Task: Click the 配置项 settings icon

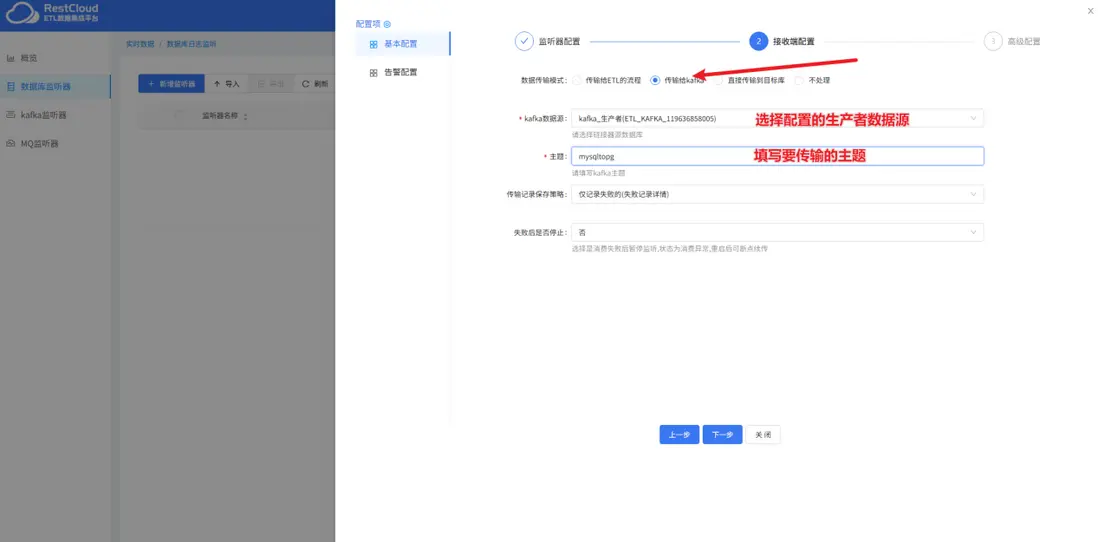Action: [387, 24]
